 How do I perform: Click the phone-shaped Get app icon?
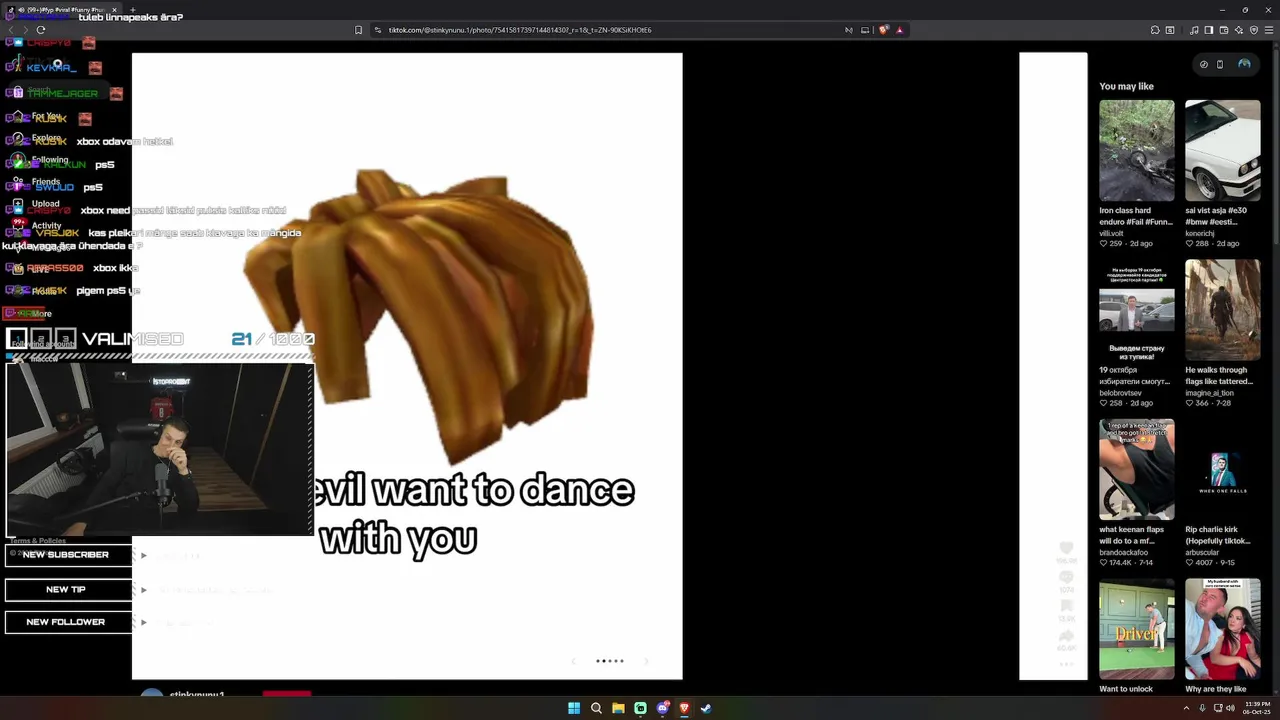pos(1220,64)
